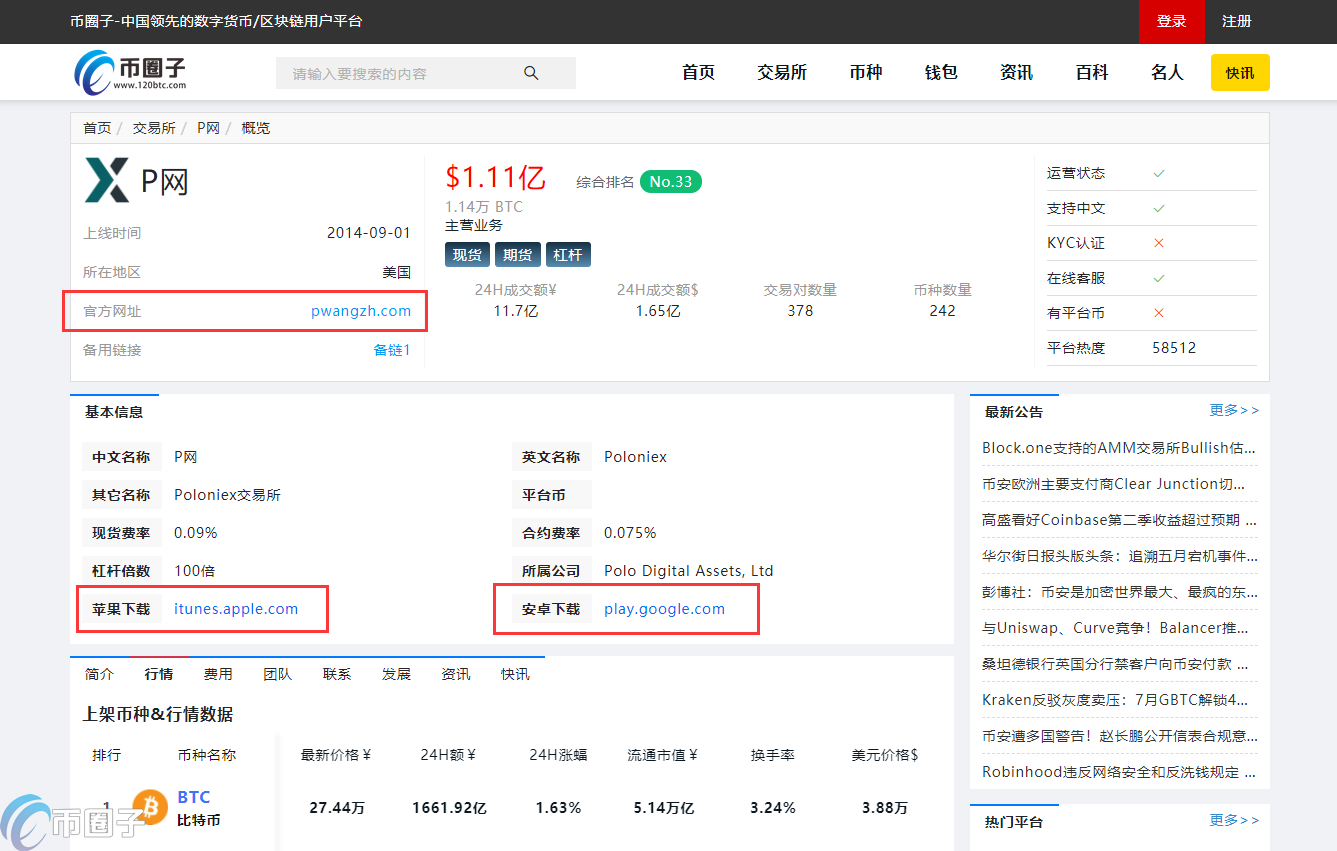Click the 平台热度 58512 value

pos(1174,348)
